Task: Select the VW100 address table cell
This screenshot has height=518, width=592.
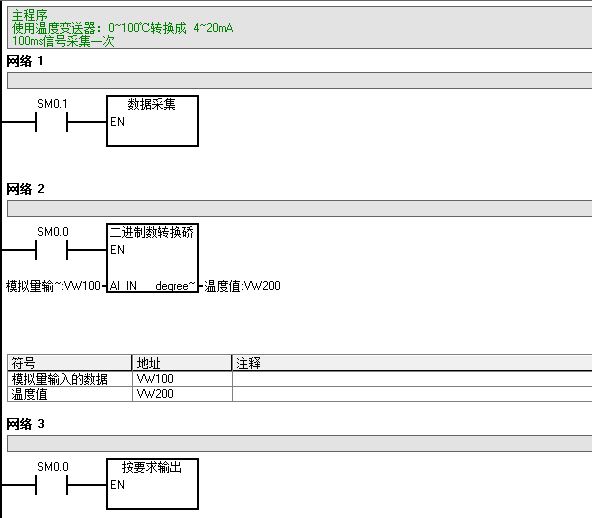Action: 182,379
